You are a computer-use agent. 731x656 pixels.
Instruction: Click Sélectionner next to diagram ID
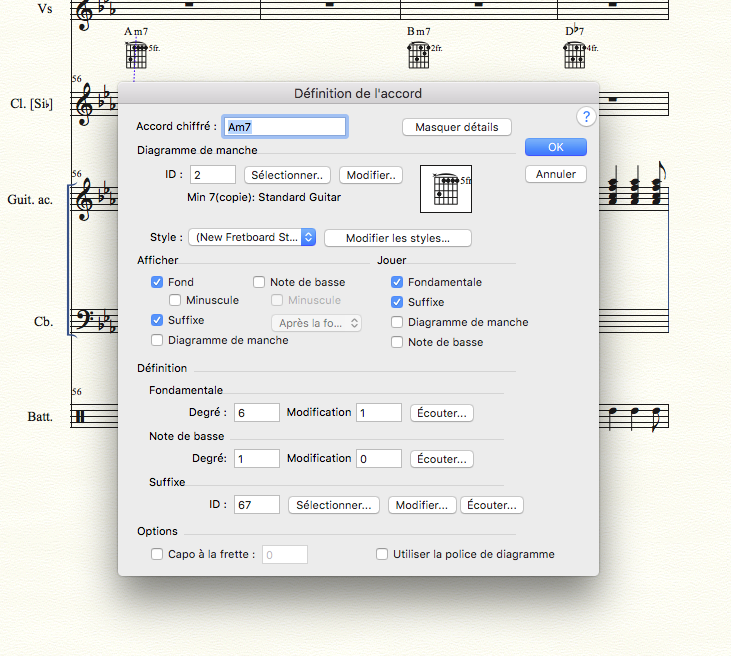287,175
